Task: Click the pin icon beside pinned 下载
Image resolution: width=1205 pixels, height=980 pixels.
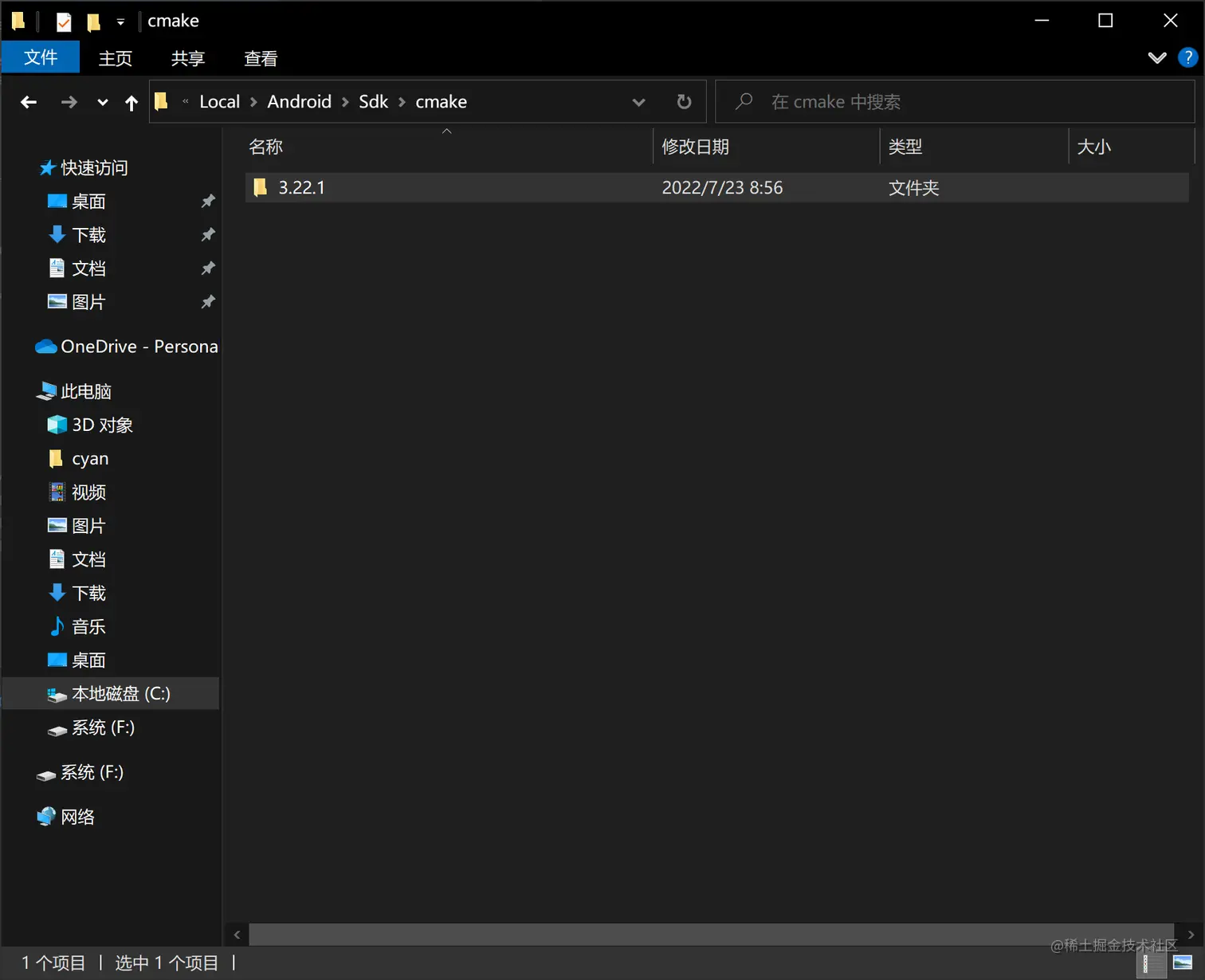Action: (x=208, y=234)
